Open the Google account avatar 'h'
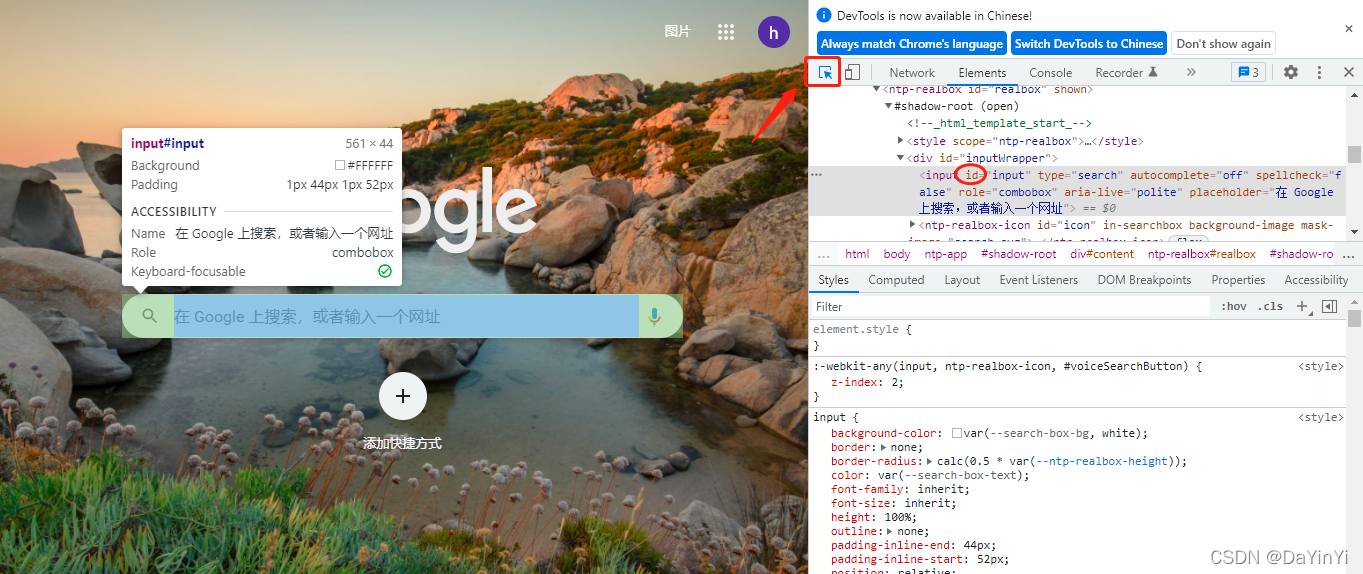 pos(774,32)
